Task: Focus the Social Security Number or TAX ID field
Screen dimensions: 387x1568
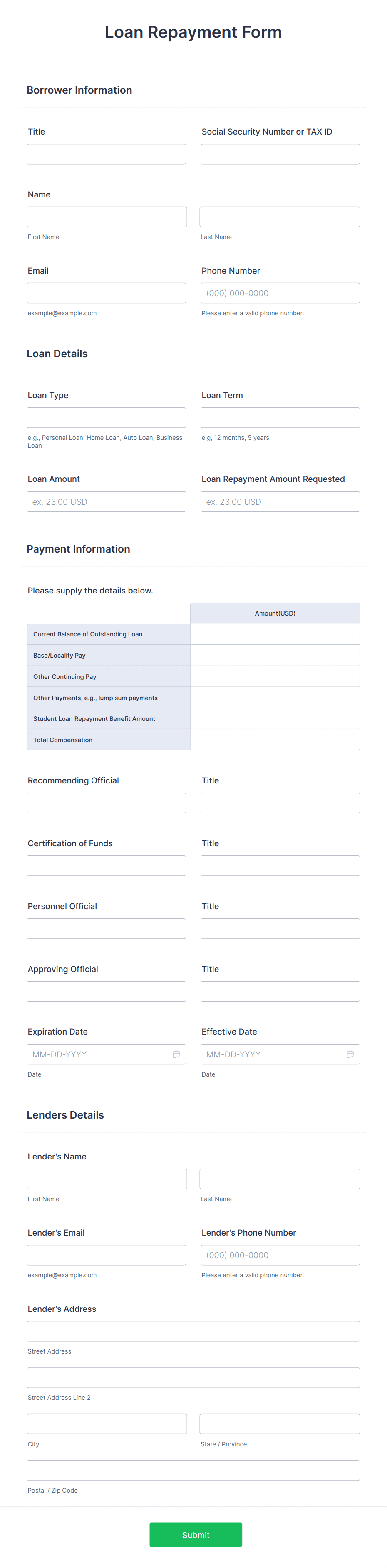Action: pyautogui.click(x=280, y=154)
